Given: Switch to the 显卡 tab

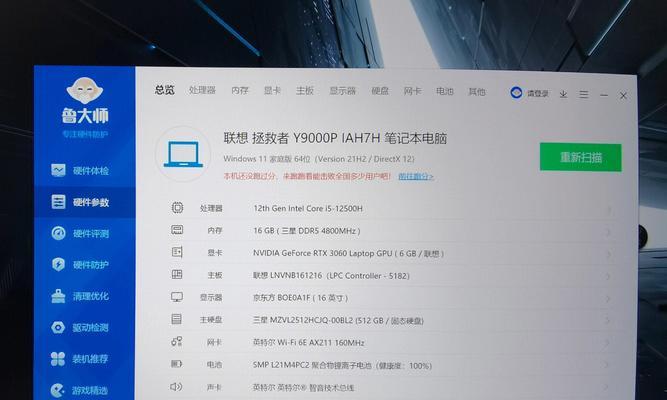Looking at the screenshot, I should pos(272,91).
